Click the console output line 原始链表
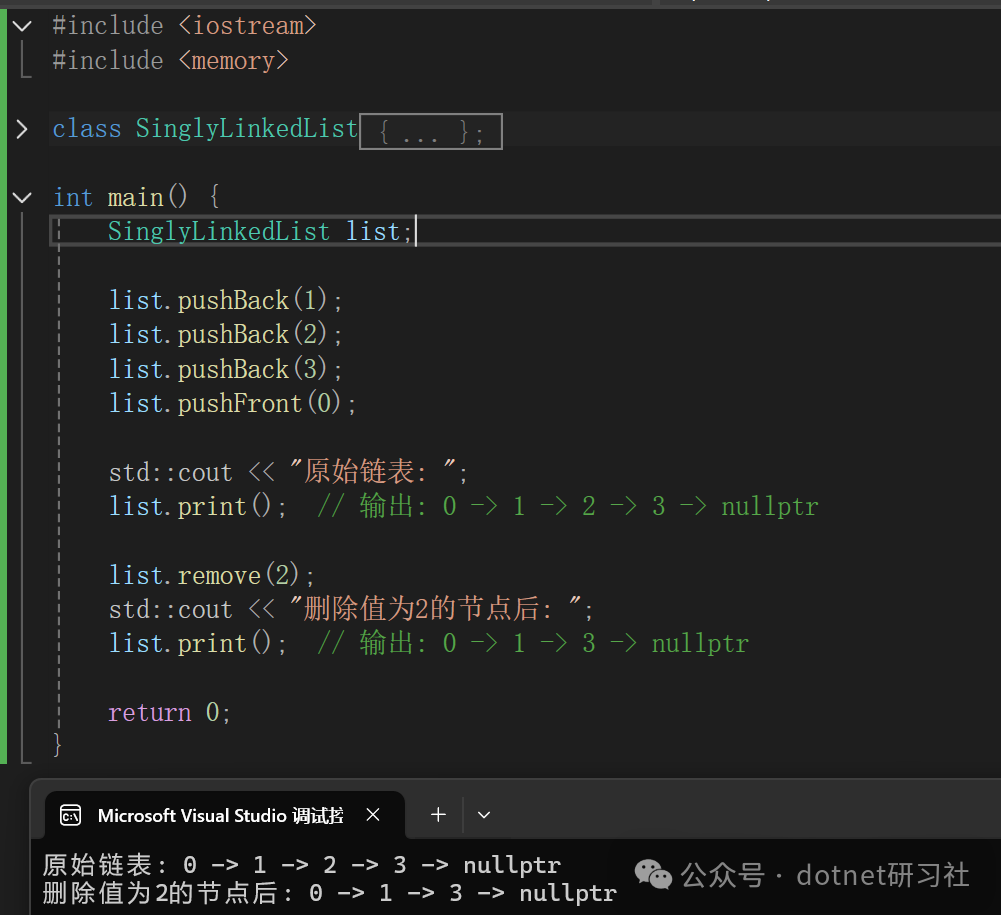 click(x=302, y=865)
